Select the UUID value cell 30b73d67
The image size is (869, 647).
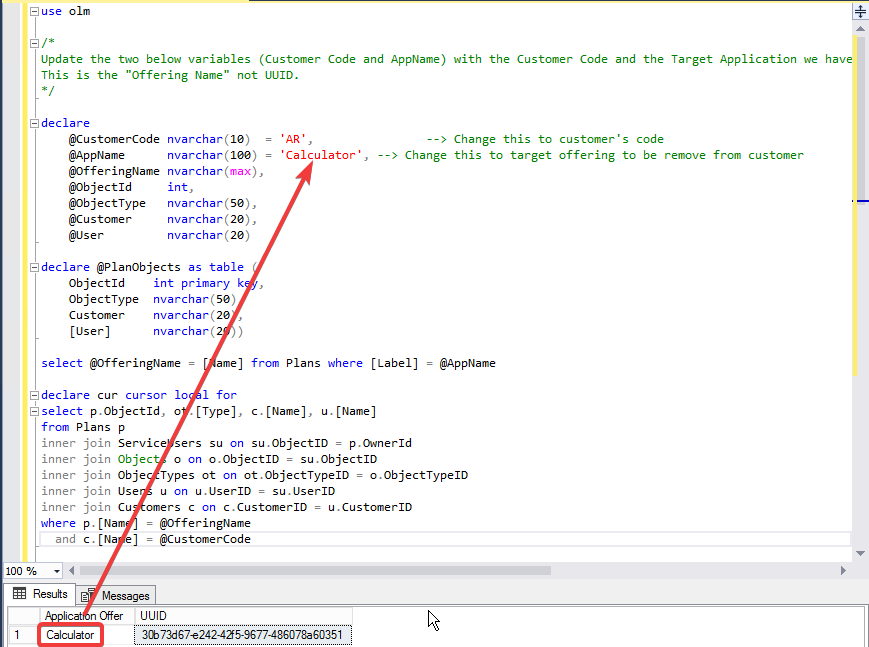point(242,635)
